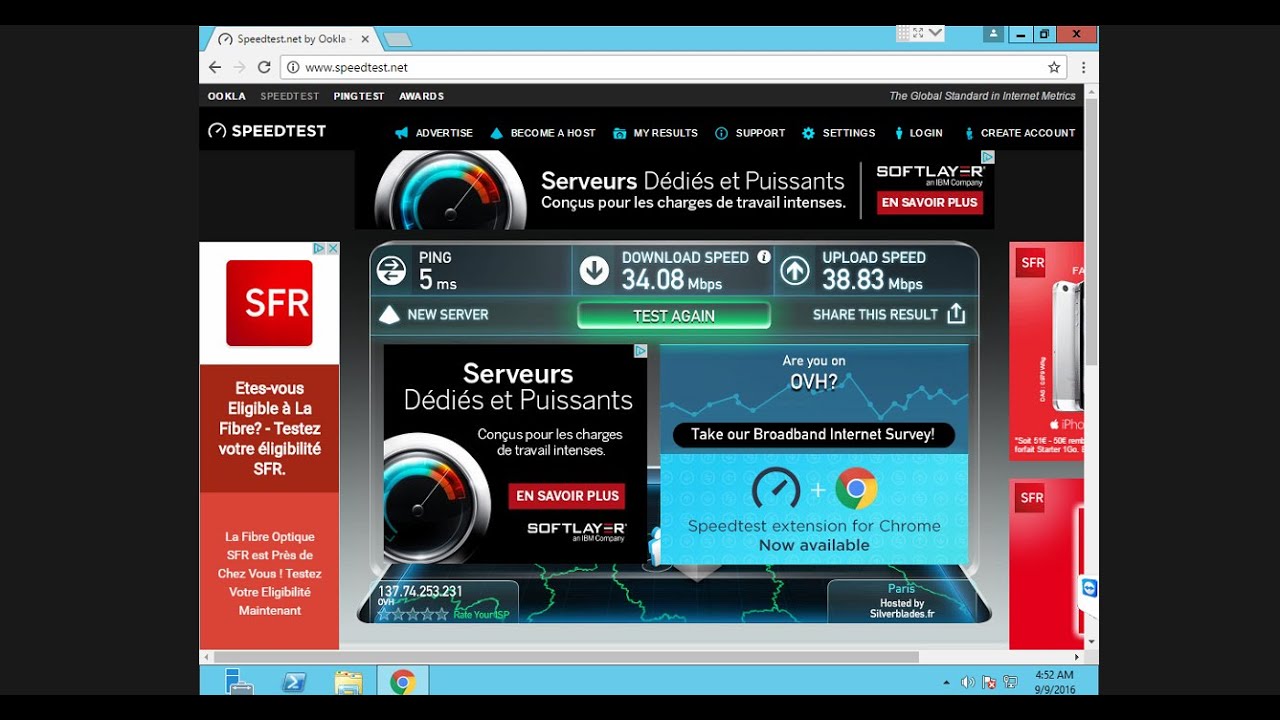The height and width of the screenshot is (720, 1280).
Task: Open the OOKLA menu item
Action: [227, 96]
